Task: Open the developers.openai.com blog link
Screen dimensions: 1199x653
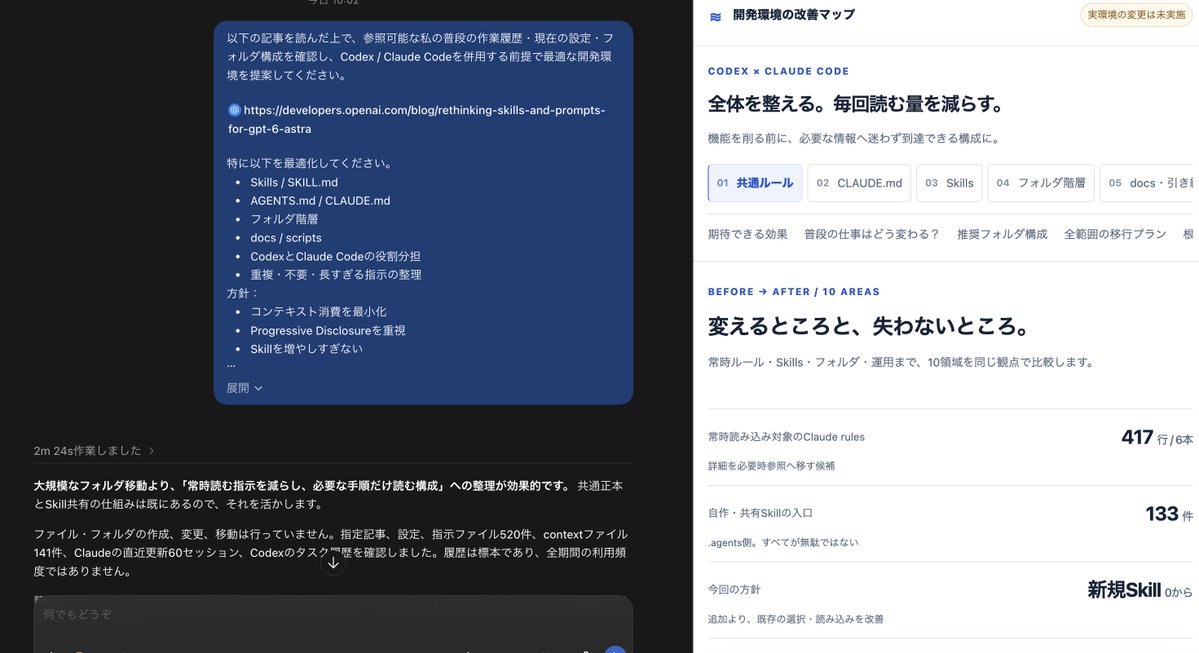Action: pos(416,119)
